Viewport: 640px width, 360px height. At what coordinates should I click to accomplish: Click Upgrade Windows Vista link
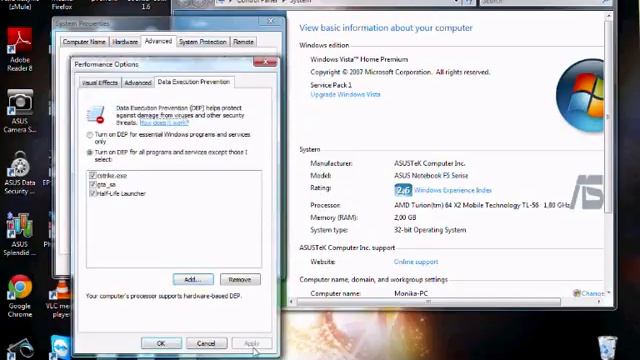click(x=345, y=94)
